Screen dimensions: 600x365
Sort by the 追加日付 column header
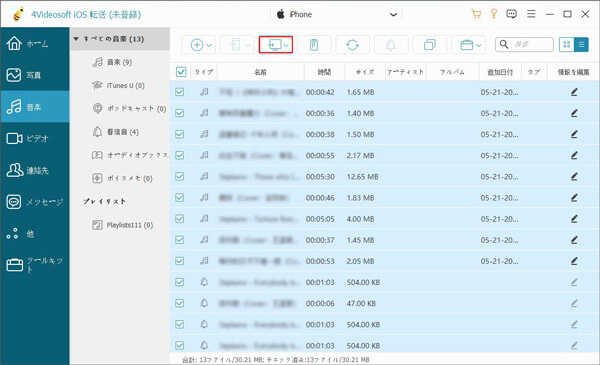(x=500, y=72)
